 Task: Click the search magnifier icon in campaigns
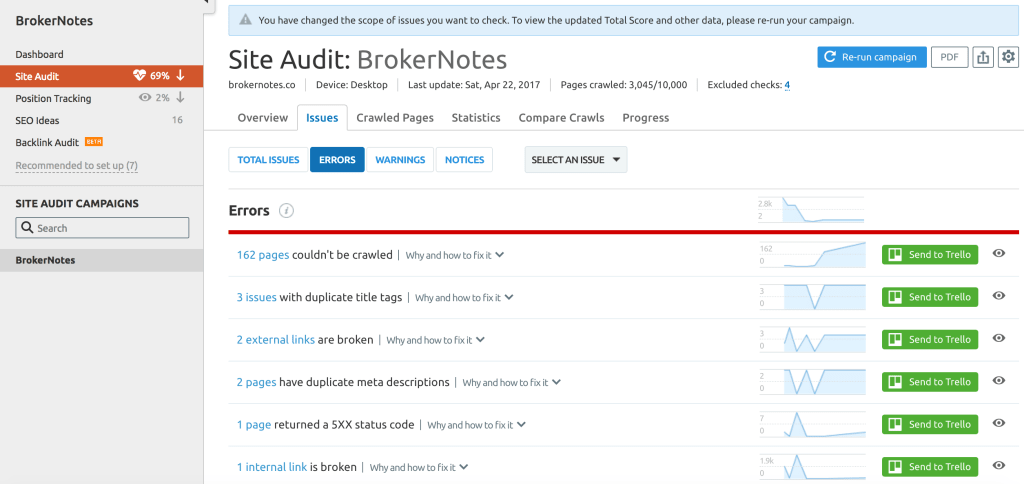pyautogui.click(x=27, y=228)
